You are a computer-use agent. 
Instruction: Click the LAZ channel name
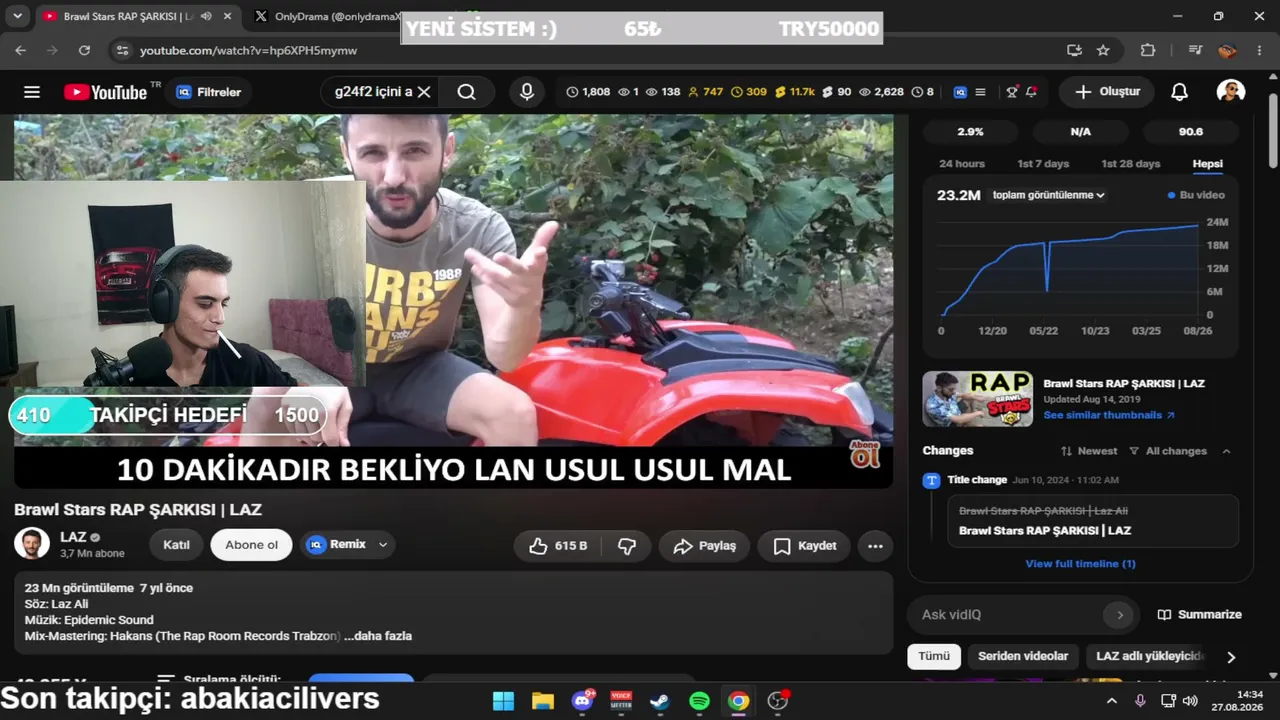[x=73, y=537]
